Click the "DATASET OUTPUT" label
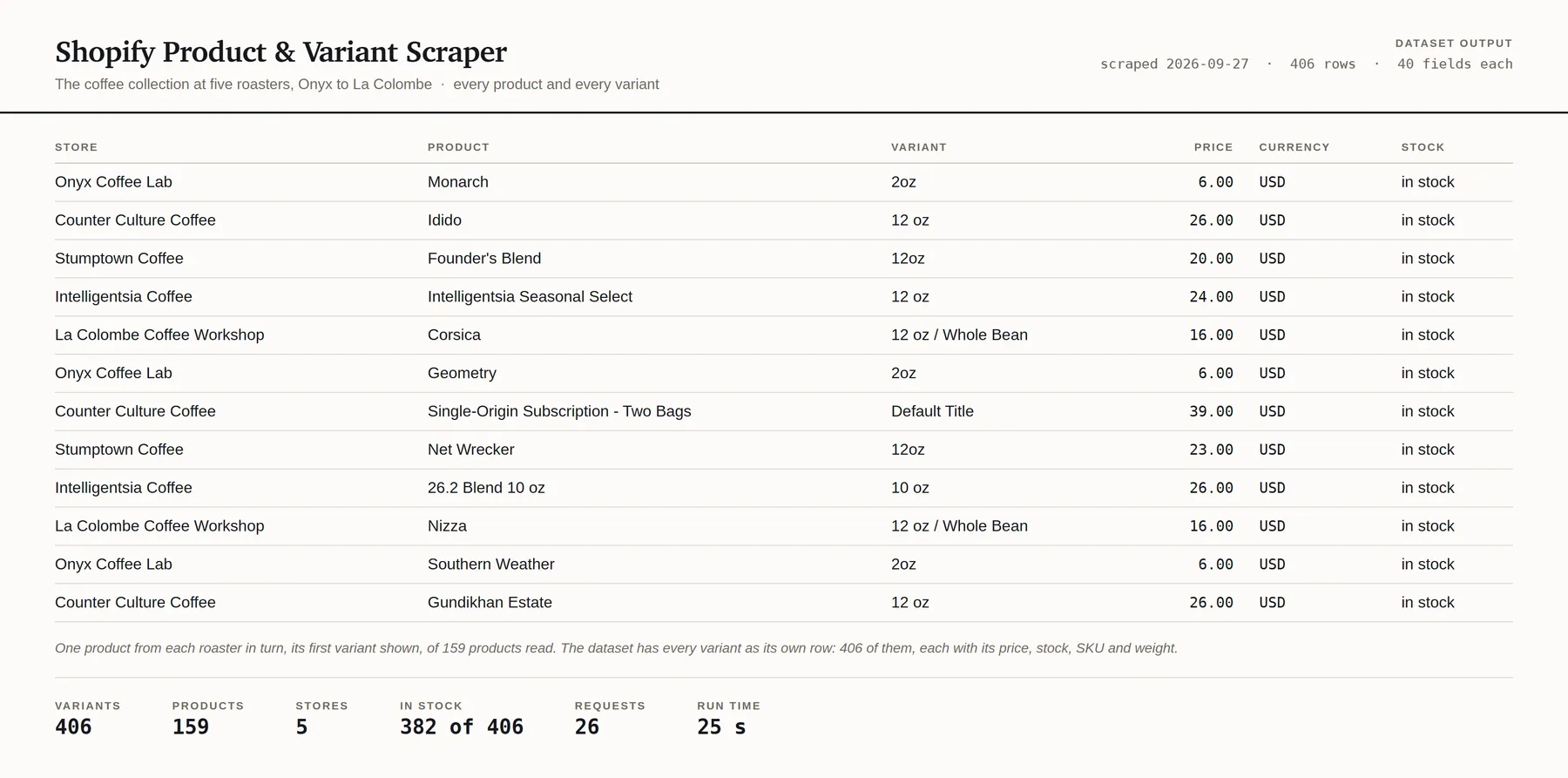This screenshot has height=778, width=1568. [x=1454, y=44]
